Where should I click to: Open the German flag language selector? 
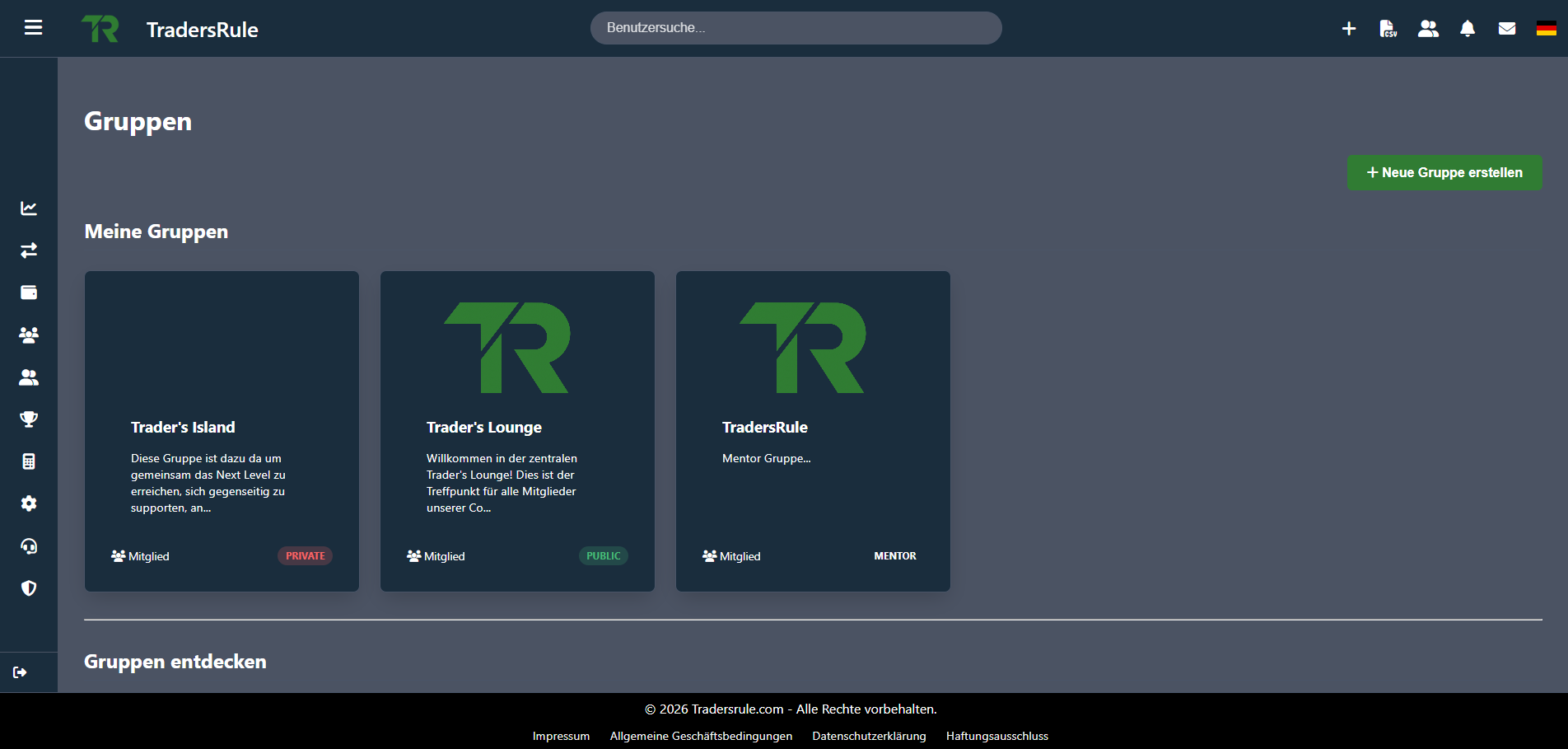(1547, 29)
